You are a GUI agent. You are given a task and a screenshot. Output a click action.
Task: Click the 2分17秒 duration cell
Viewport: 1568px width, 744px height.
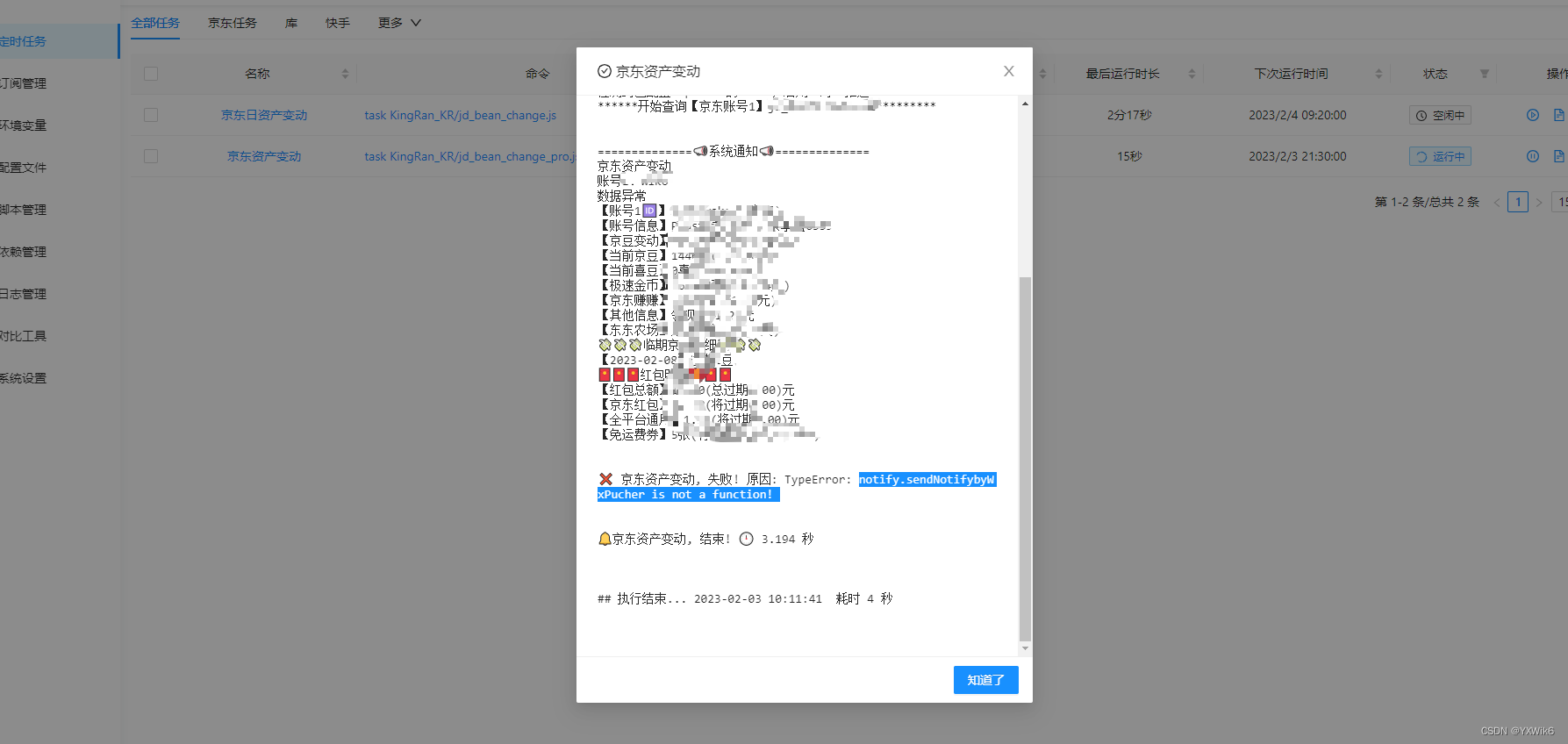coord(1129,115)
